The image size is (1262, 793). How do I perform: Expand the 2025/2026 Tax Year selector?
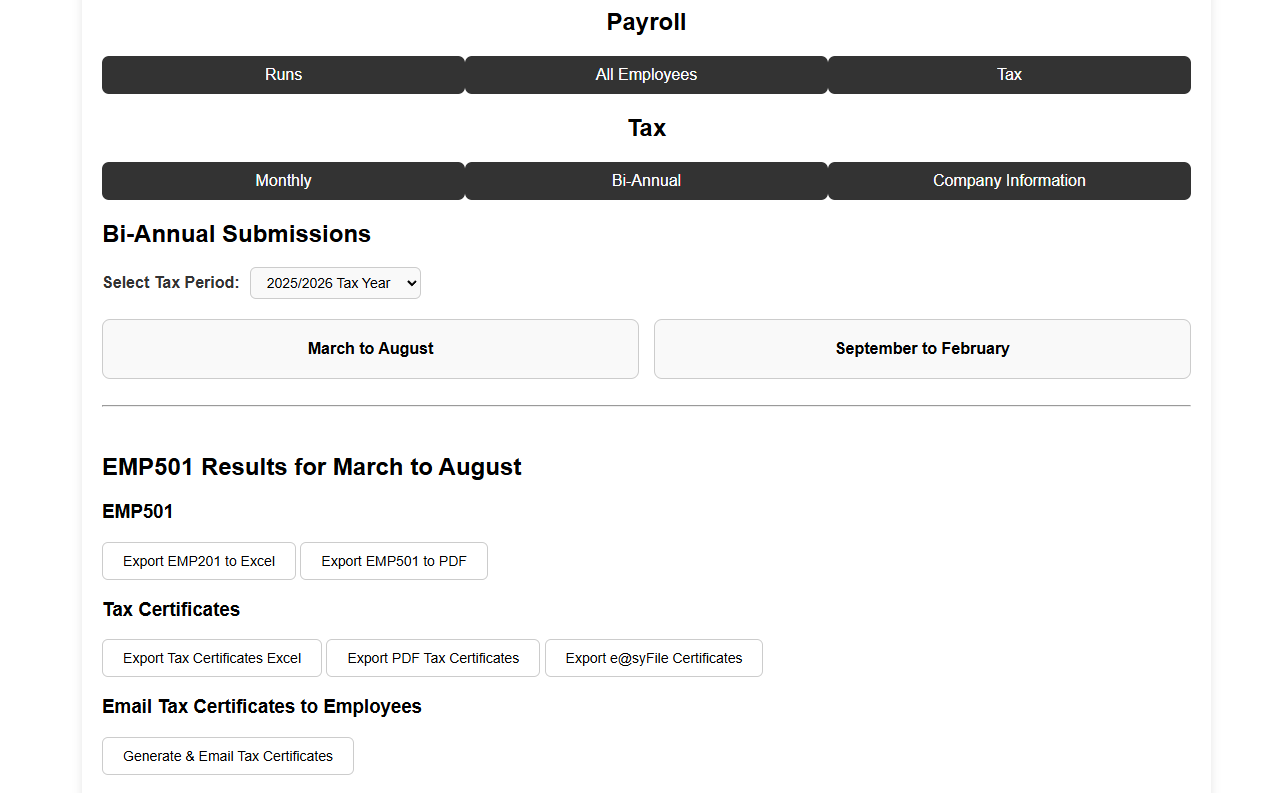[x=335, y=283]
